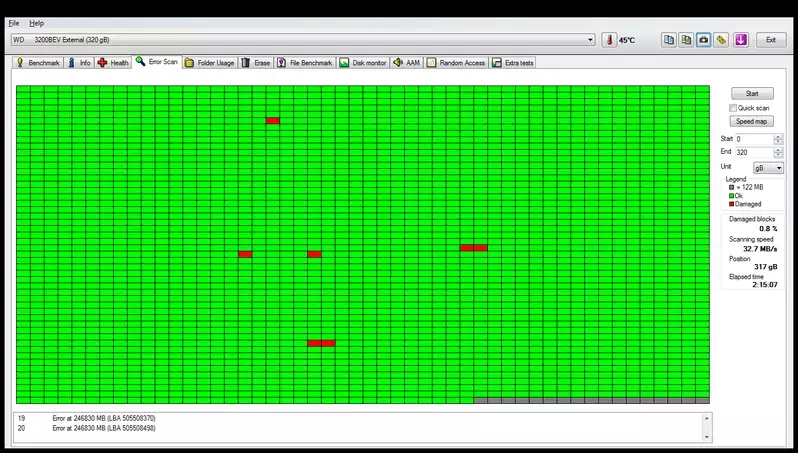Viewport: 798px width, 453px height.
Task: Decrease the End value with down arrow
Action: pyautogui.click(x=778, y=155)
